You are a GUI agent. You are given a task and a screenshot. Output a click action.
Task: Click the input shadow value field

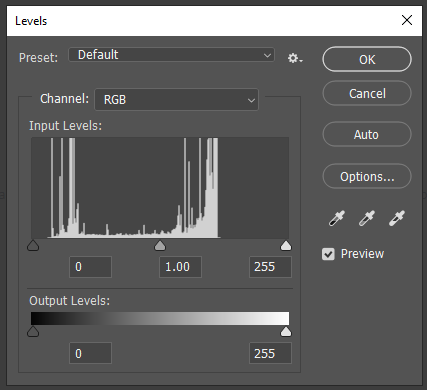coord(90,267)
